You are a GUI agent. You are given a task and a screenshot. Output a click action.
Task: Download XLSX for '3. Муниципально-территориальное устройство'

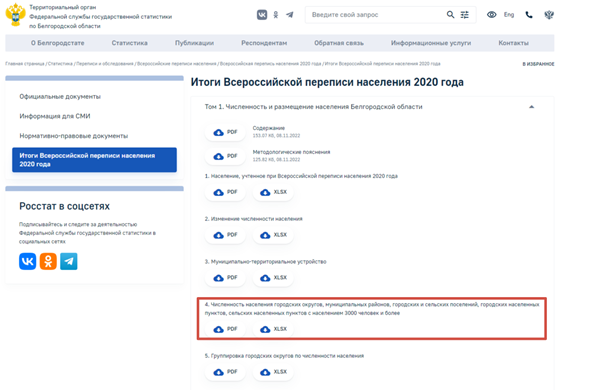[x=273, y=278]
